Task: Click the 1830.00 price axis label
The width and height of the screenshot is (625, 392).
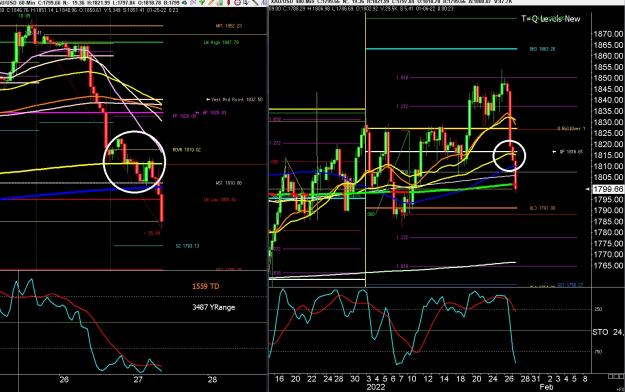Action: 608,122
